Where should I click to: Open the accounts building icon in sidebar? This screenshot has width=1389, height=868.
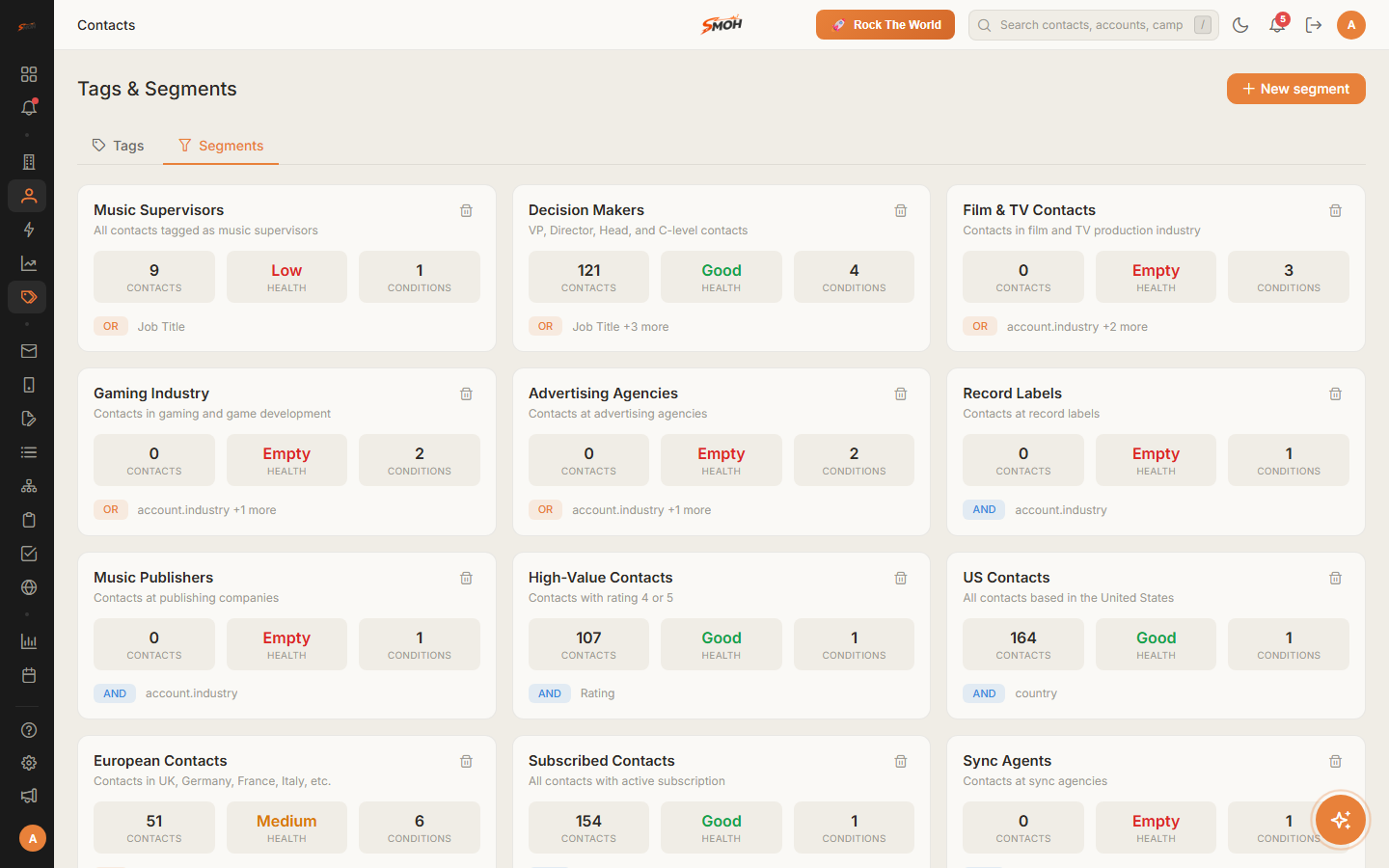coord(29,162)
